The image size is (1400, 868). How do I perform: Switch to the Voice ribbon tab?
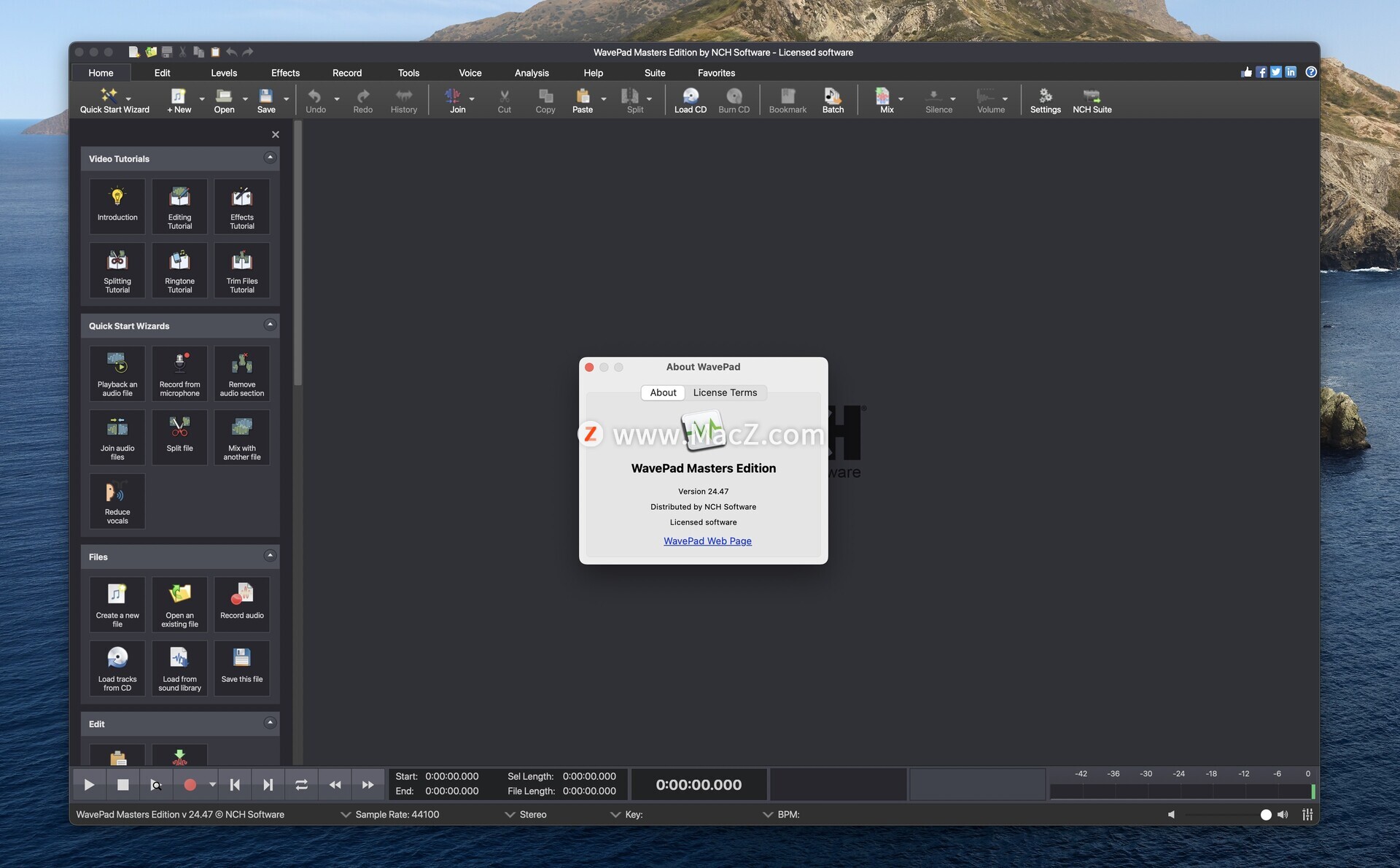point(470,73)
